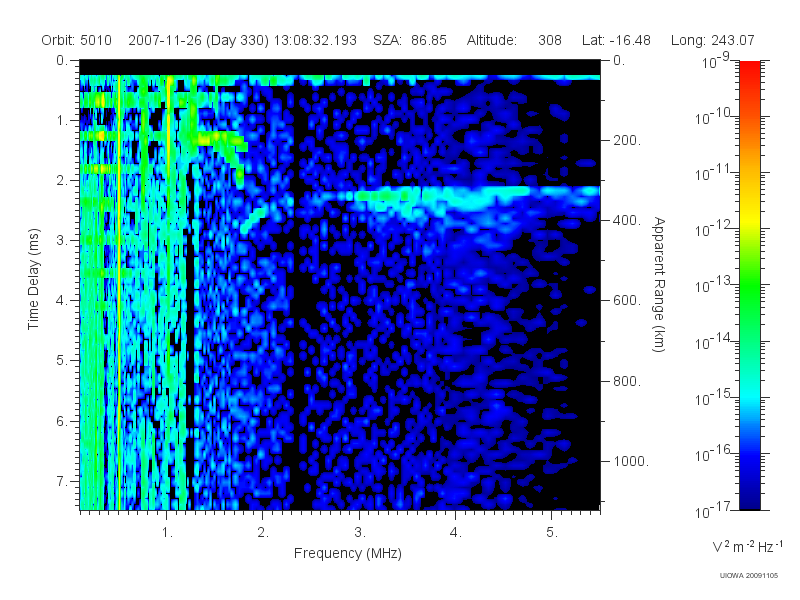Click the 'Lat: -16.48' header text

(616, 40)
